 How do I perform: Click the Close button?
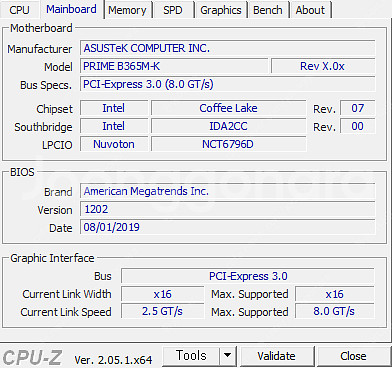353,356
